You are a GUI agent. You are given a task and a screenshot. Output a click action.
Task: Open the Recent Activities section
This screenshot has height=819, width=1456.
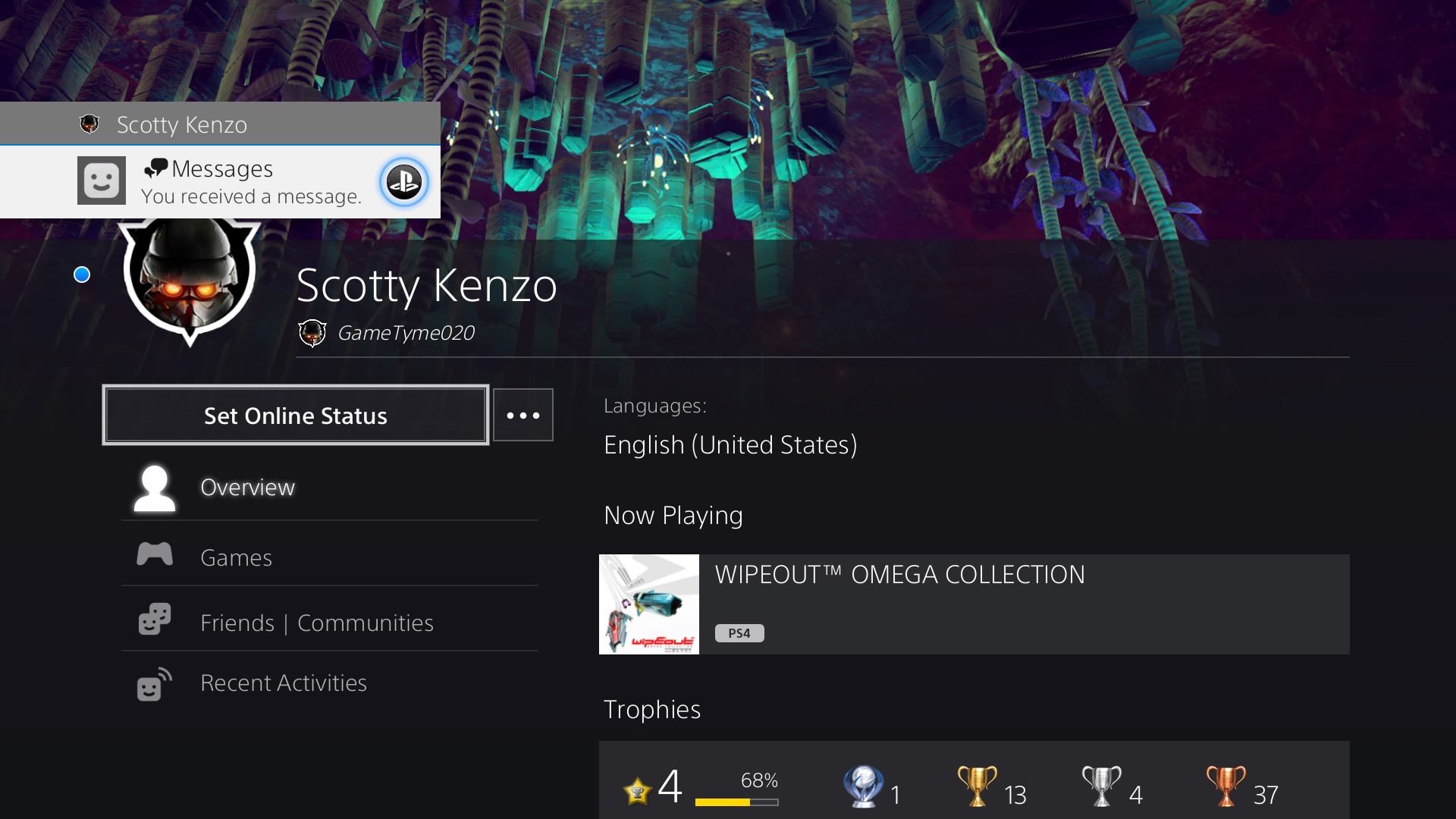284,682
